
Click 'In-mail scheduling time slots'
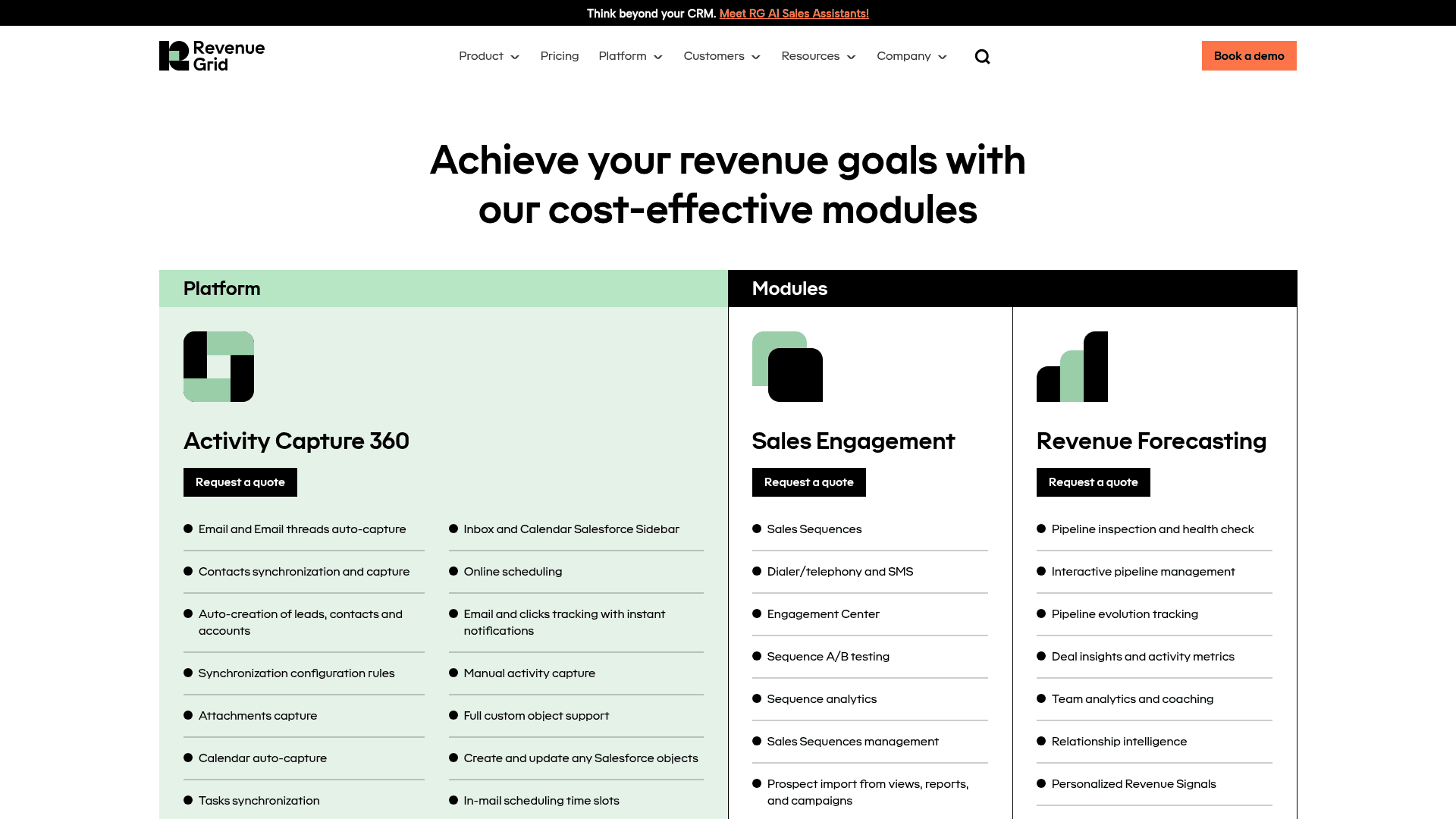541,801
